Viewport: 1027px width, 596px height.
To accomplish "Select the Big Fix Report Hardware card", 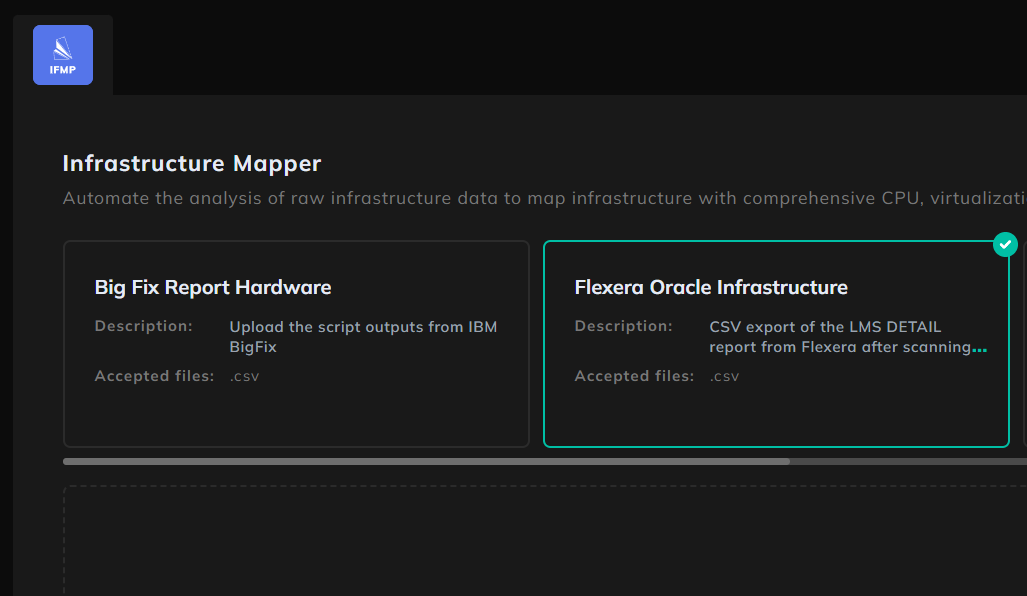I will [296, 344].
